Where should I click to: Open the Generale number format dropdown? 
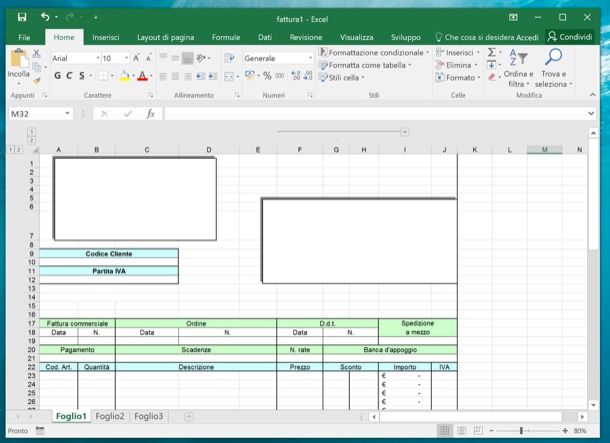tap(310, 58)
